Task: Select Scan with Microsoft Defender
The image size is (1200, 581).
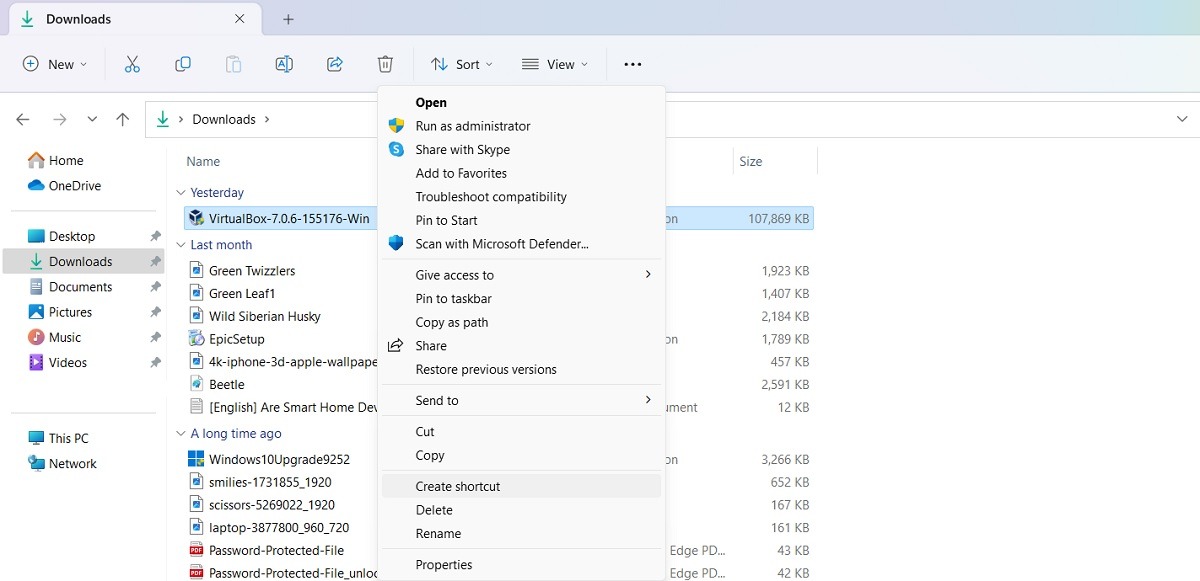Action: click(500, 243)
